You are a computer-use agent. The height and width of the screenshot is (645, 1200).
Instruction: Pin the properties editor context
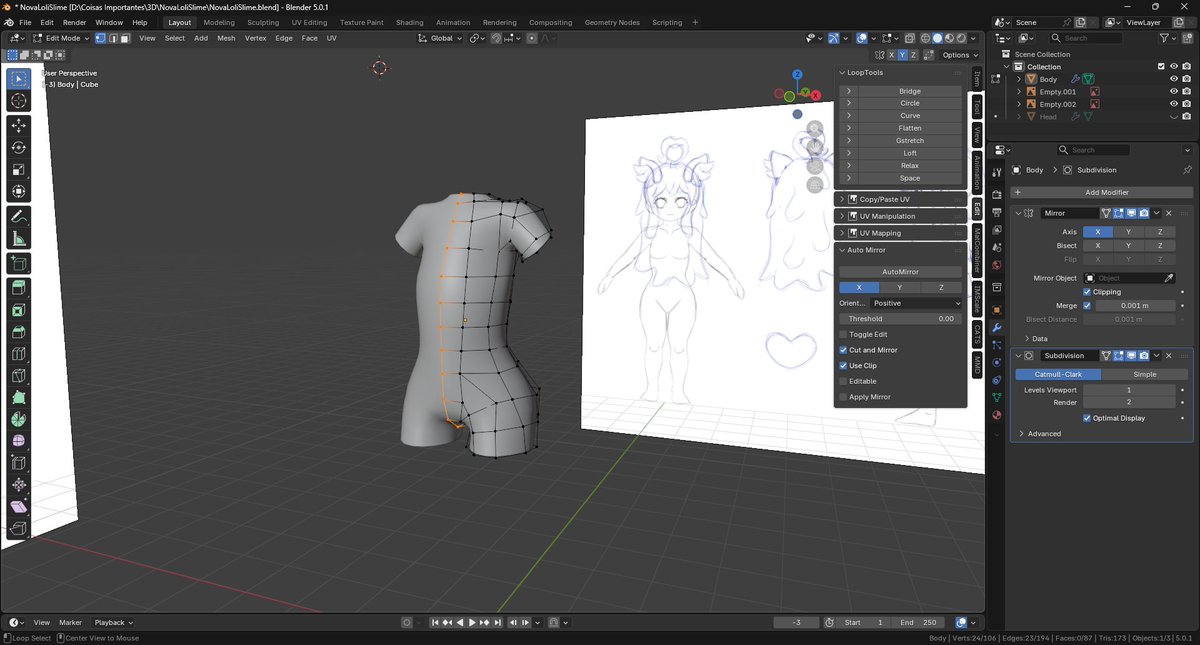coord(1187,170)
